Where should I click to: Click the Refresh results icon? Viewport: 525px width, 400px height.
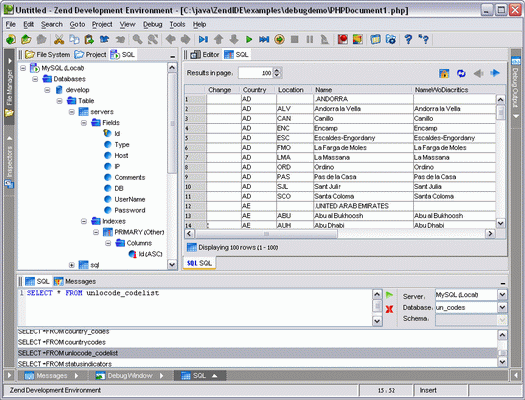(x=461, y=73)
